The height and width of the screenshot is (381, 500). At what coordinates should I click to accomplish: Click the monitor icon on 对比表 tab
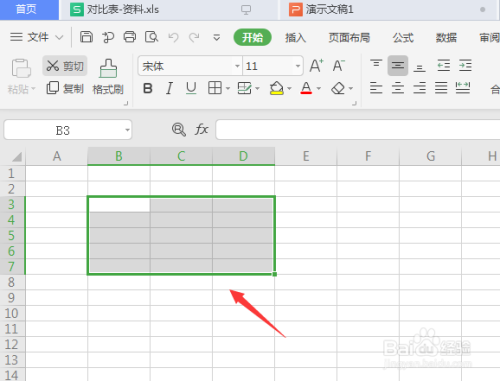click(x=246, y=10)
